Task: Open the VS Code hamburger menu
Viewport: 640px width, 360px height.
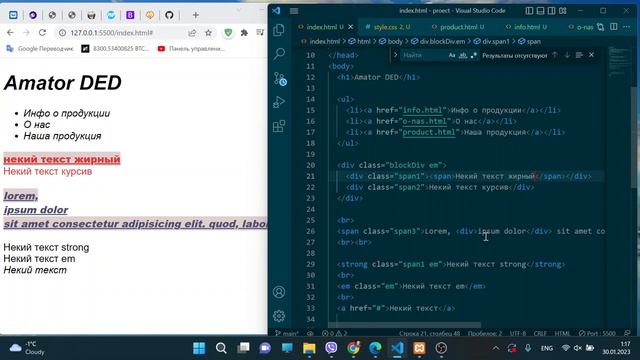Action: [294, 11]
